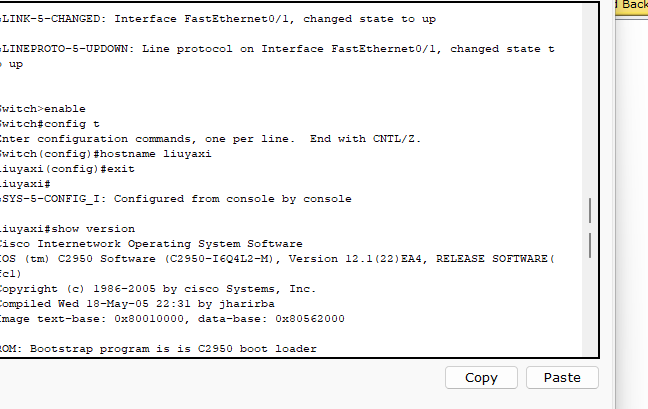
Task: Click the Paste button
Action: (562, 378)
